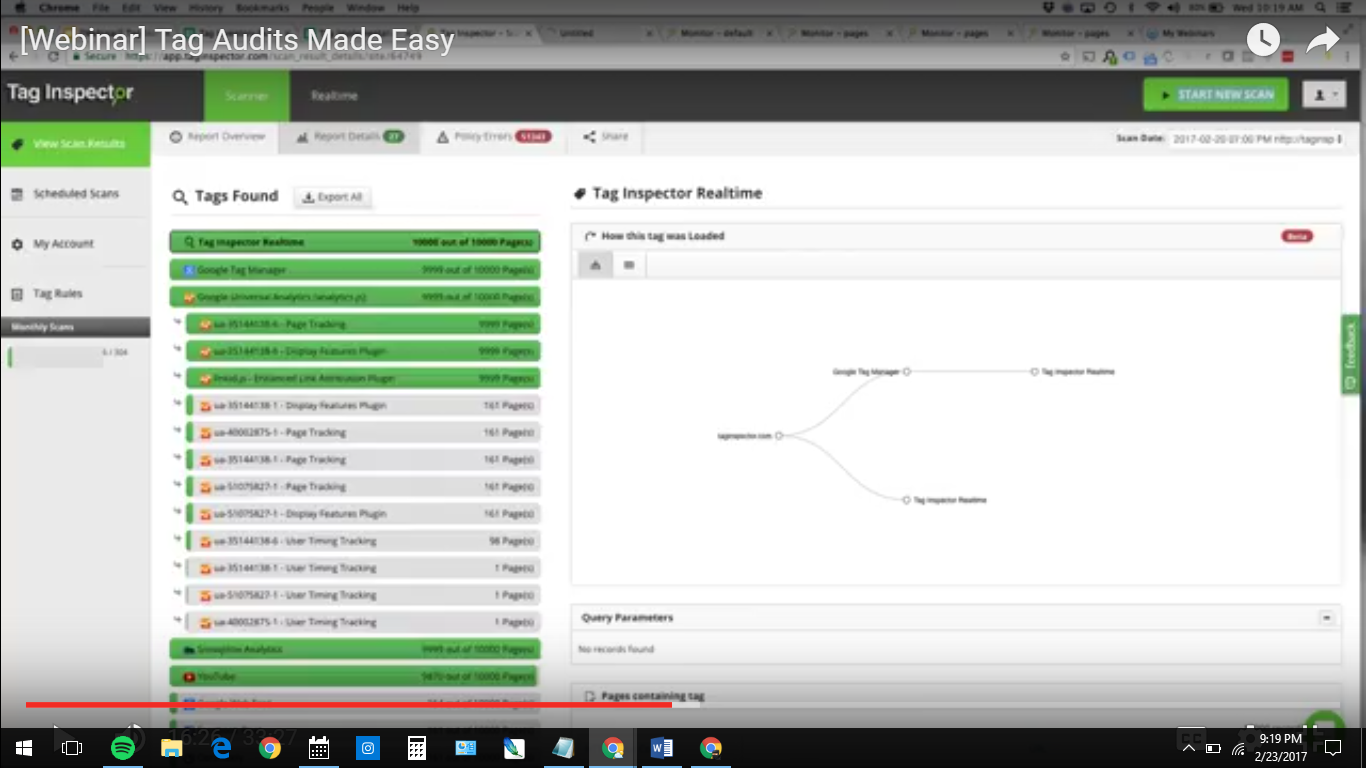Select Enhanced Link Attribution Plugin row

363,378
